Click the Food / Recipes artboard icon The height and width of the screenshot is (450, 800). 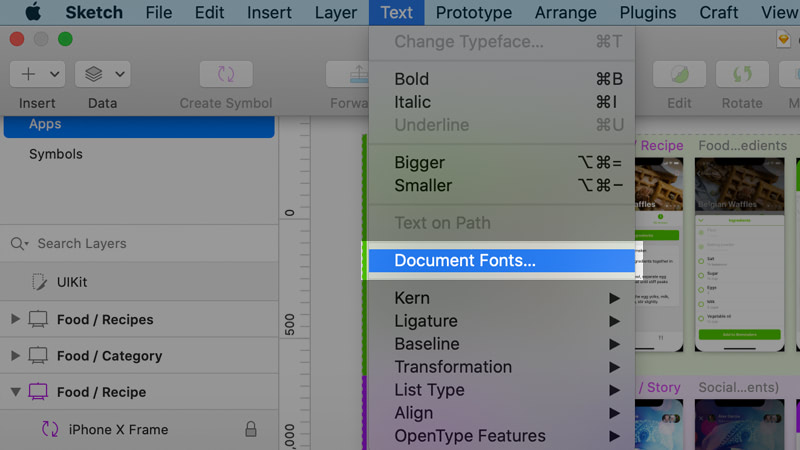click(x=38, y=319)
